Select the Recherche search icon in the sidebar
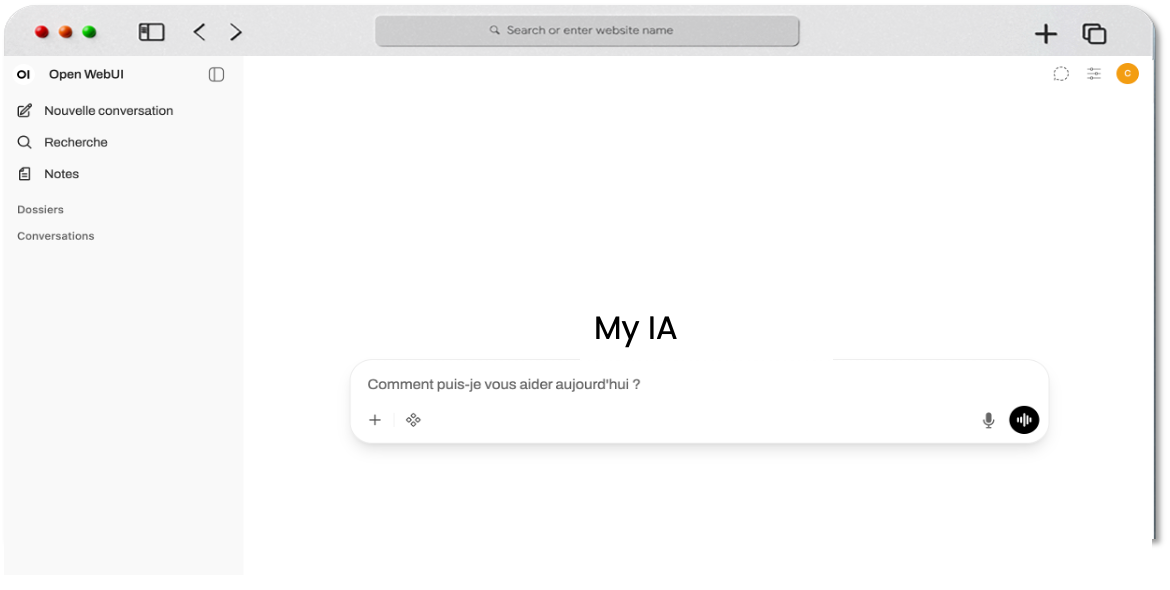This screenshot has height=590, width=1170. [24, 142]
